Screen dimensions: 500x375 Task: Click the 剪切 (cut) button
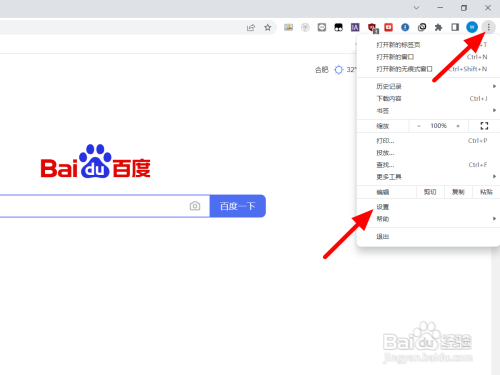[x=430, y=192]
